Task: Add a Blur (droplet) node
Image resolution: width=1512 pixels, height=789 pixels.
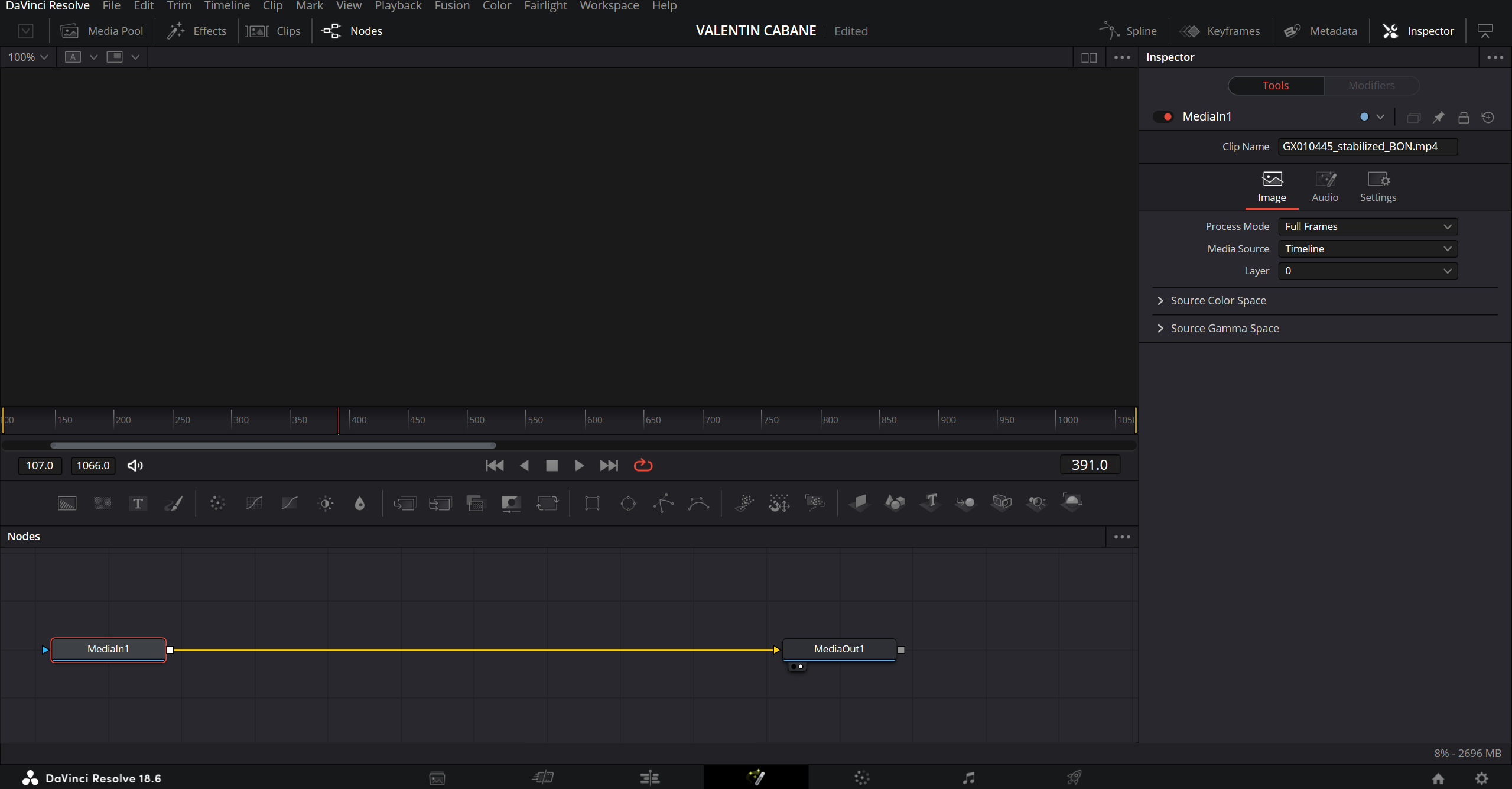Action: [x=359, y=503]
